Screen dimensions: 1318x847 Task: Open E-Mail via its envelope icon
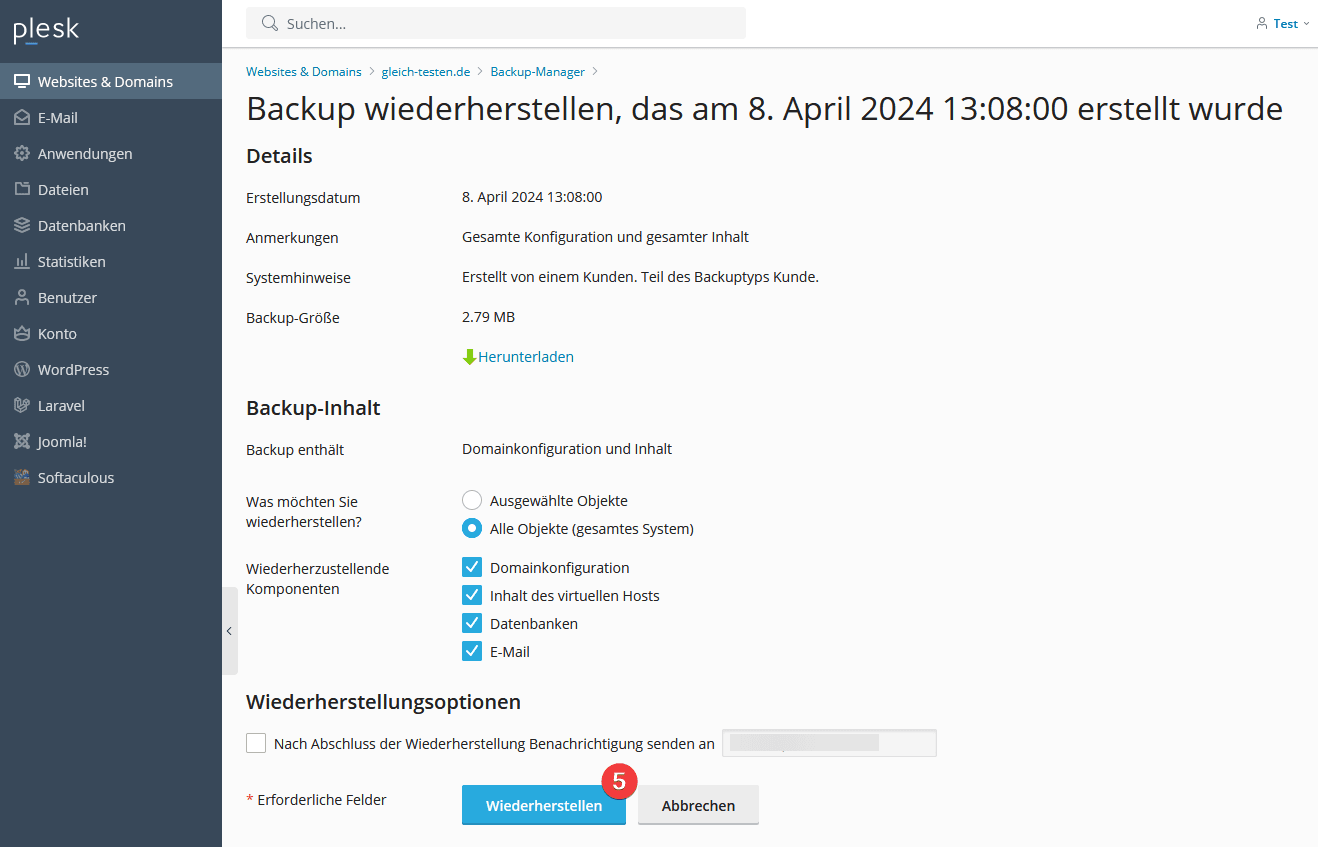[22, 118]
